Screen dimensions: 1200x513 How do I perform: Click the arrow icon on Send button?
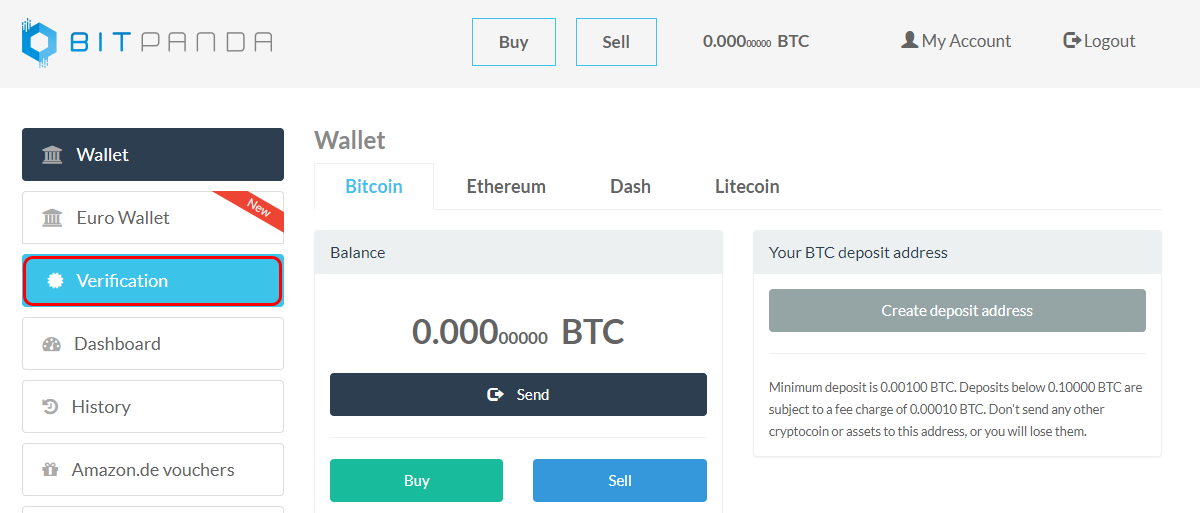(495, 395)
